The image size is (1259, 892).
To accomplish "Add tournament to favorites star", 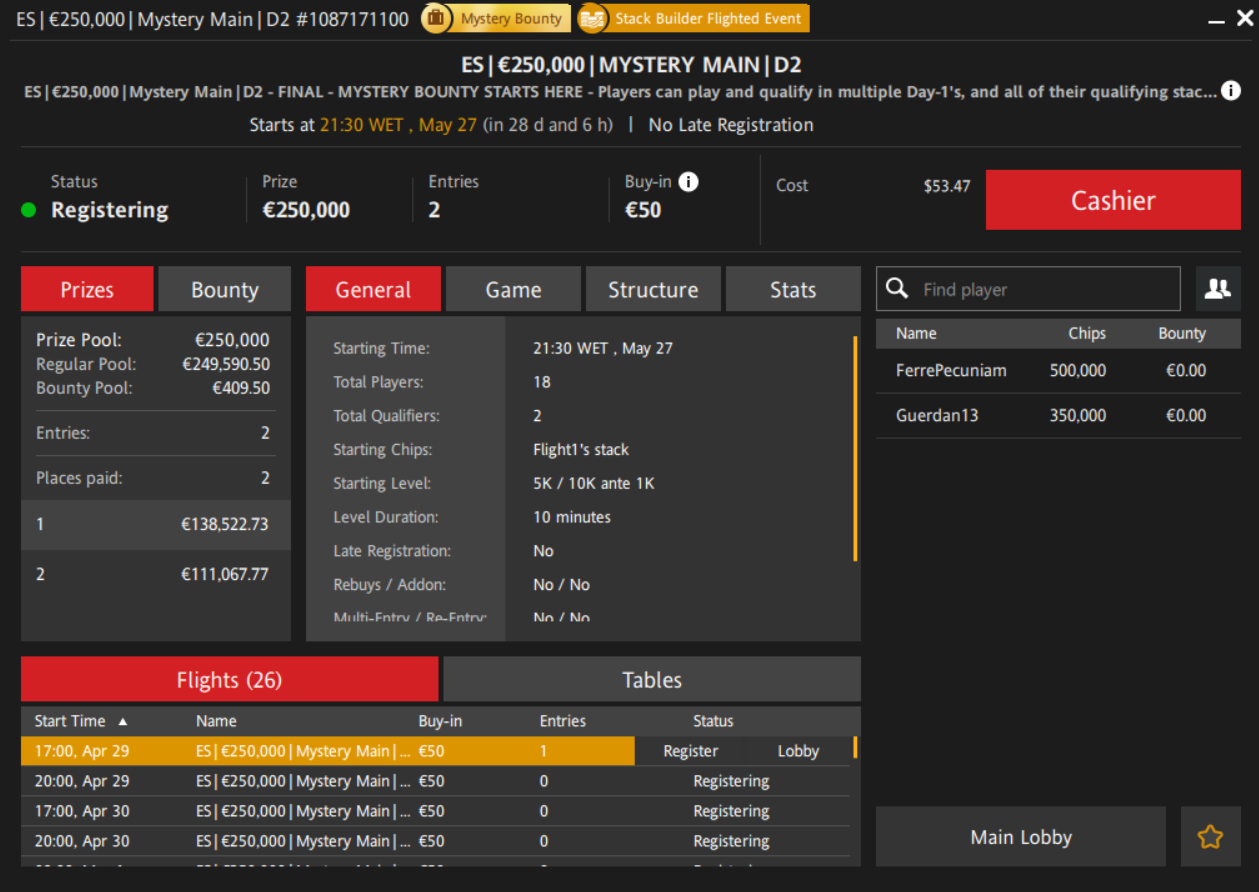I will 1210,837.
